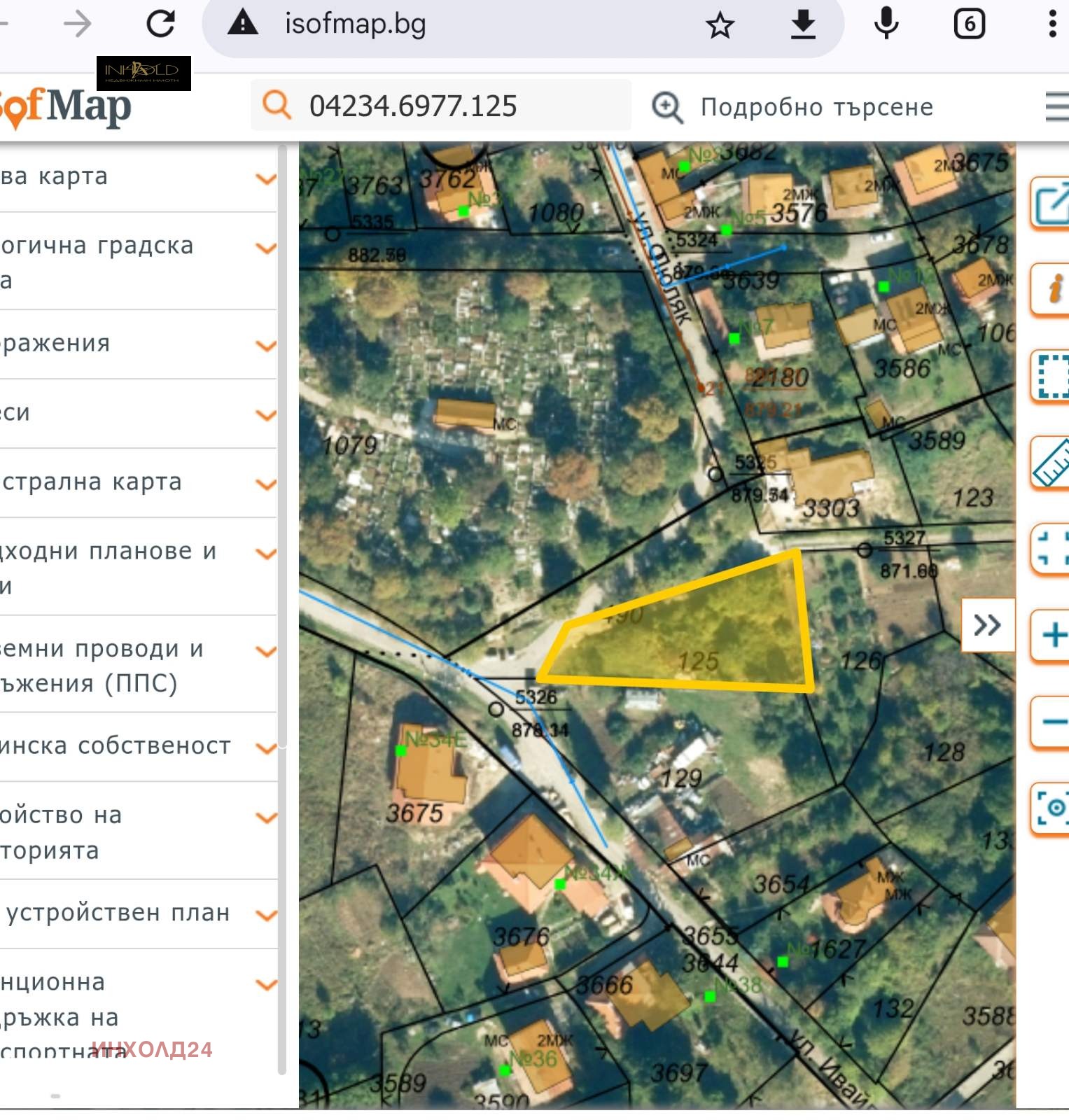1069x1120 pixels.
Task: Zoom out of the map with minus button
Action: click(1051, 722)
